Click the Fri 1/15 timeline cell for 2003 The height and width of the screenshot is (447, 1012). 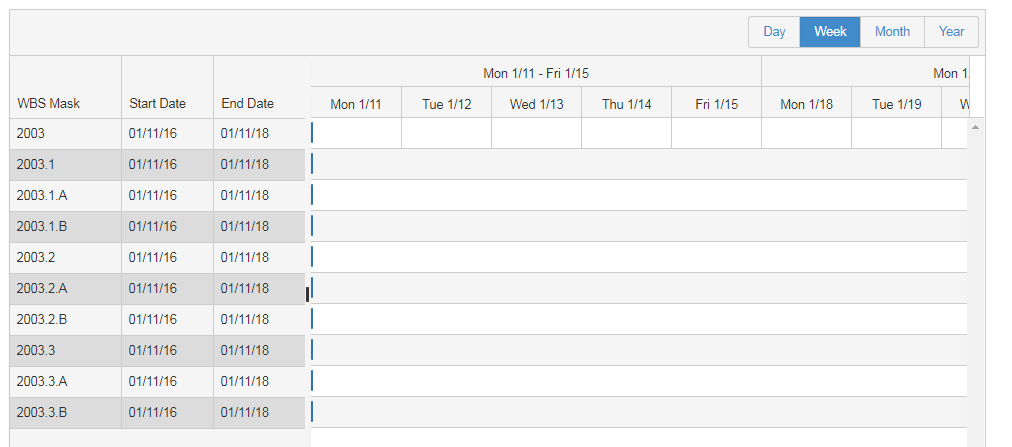[716, 133]
